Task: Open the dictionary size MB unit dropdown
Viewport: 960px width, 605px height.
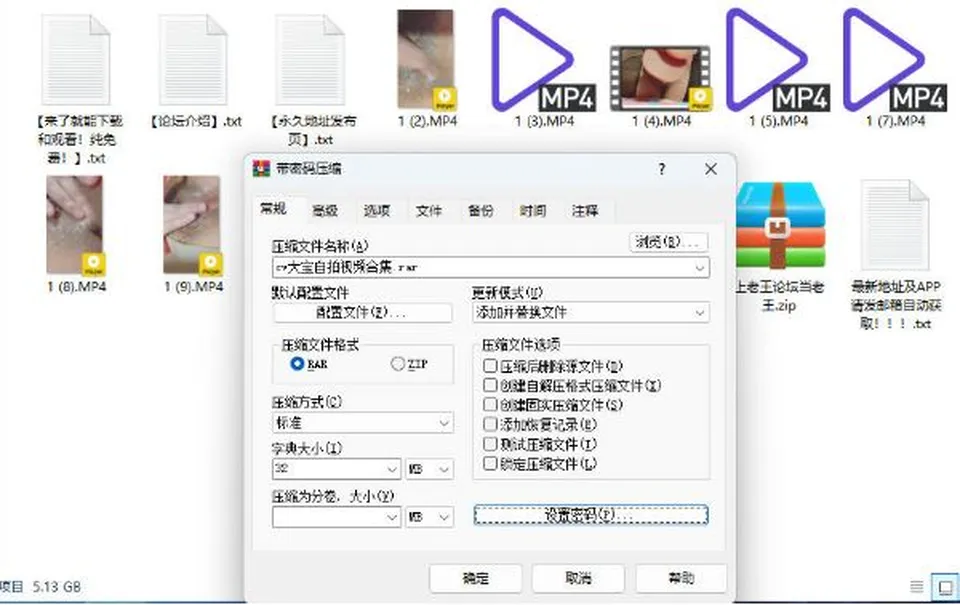Action: tap(429, 469)
